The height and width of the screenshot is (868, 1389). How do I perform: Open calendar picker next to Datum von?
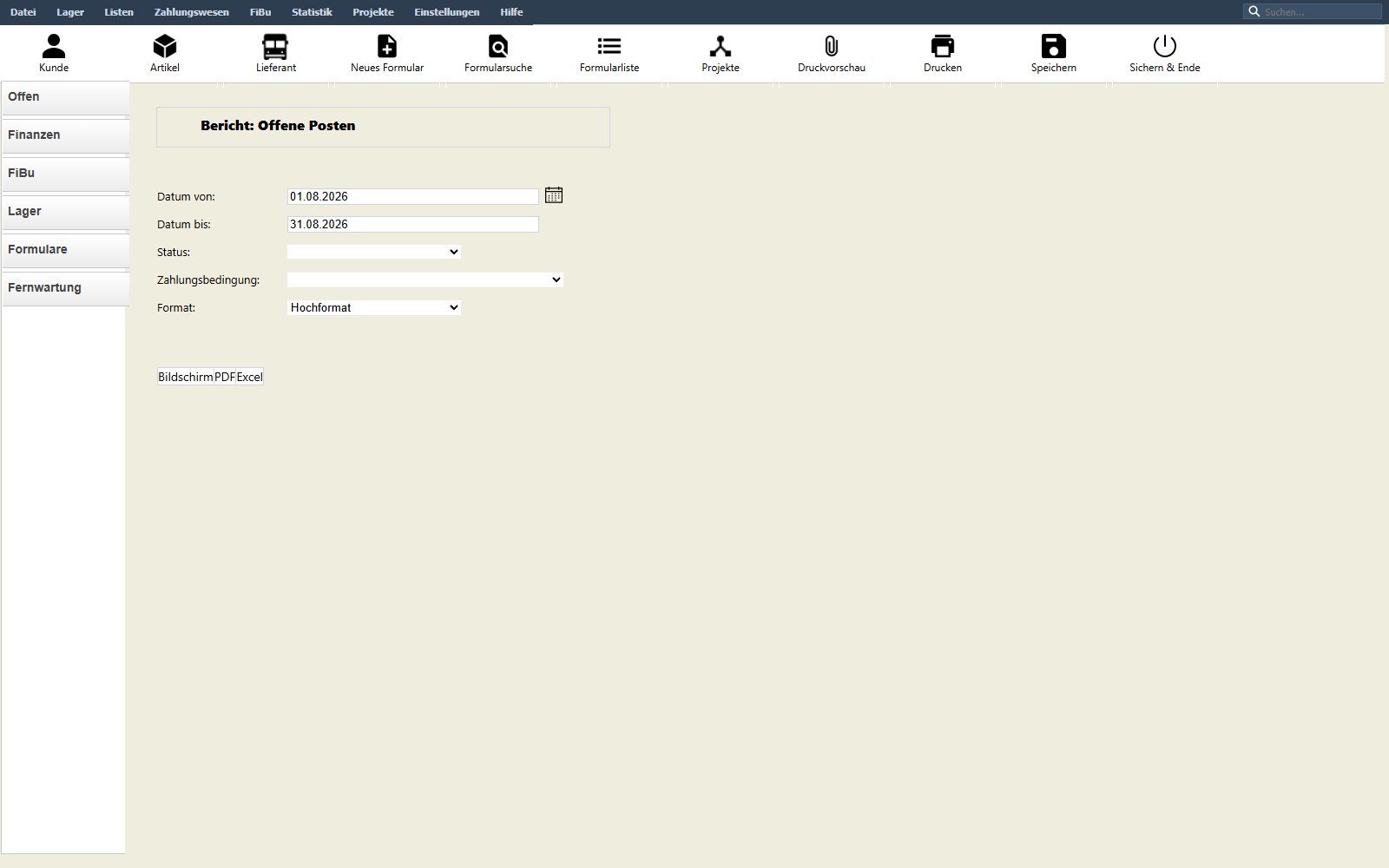554,195
